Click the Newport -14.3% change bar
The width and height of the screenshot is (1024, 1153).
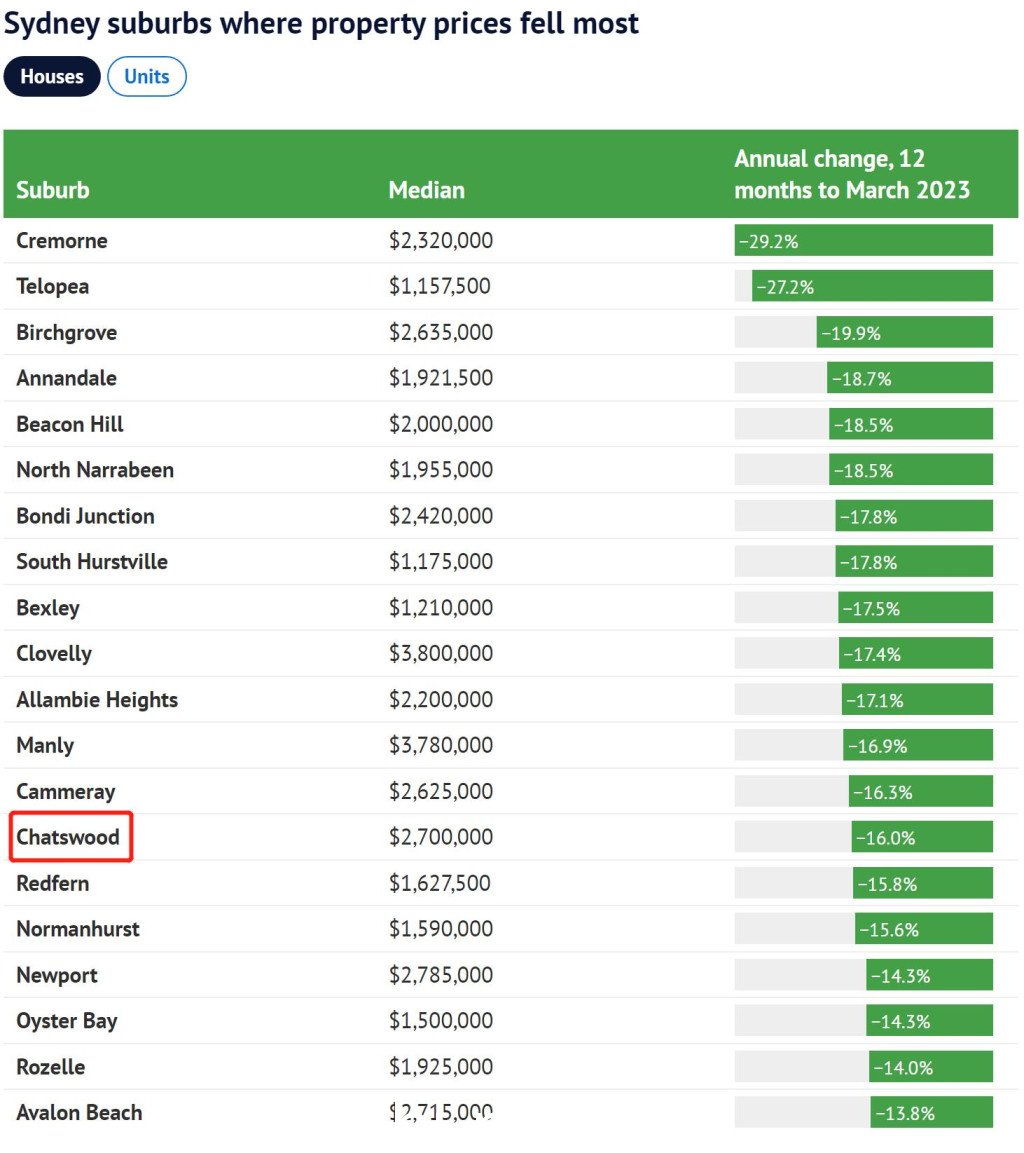point(929,975)
